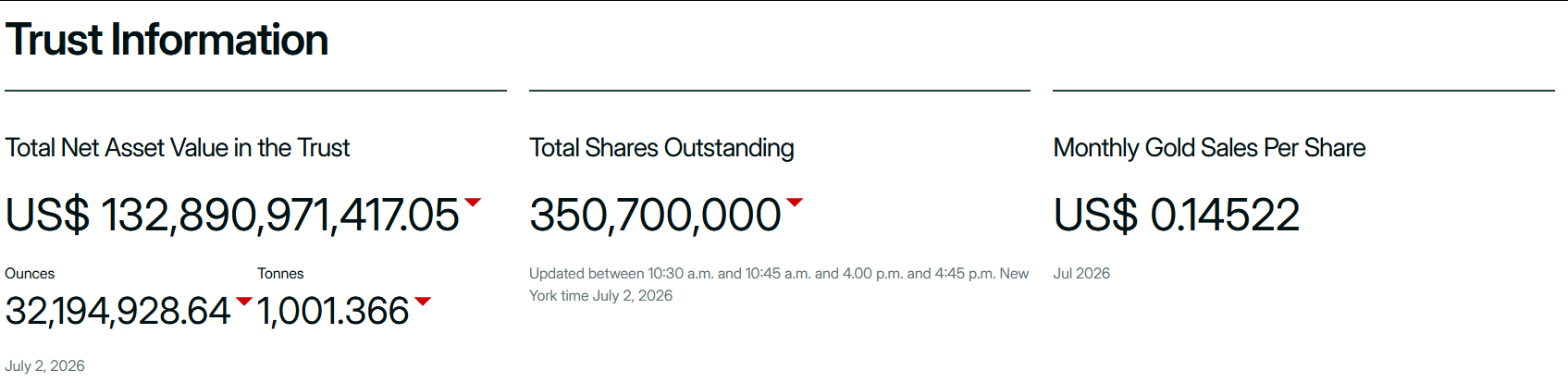Select the Trust Information heading
Screen dimensions: 1568x383
167,40
